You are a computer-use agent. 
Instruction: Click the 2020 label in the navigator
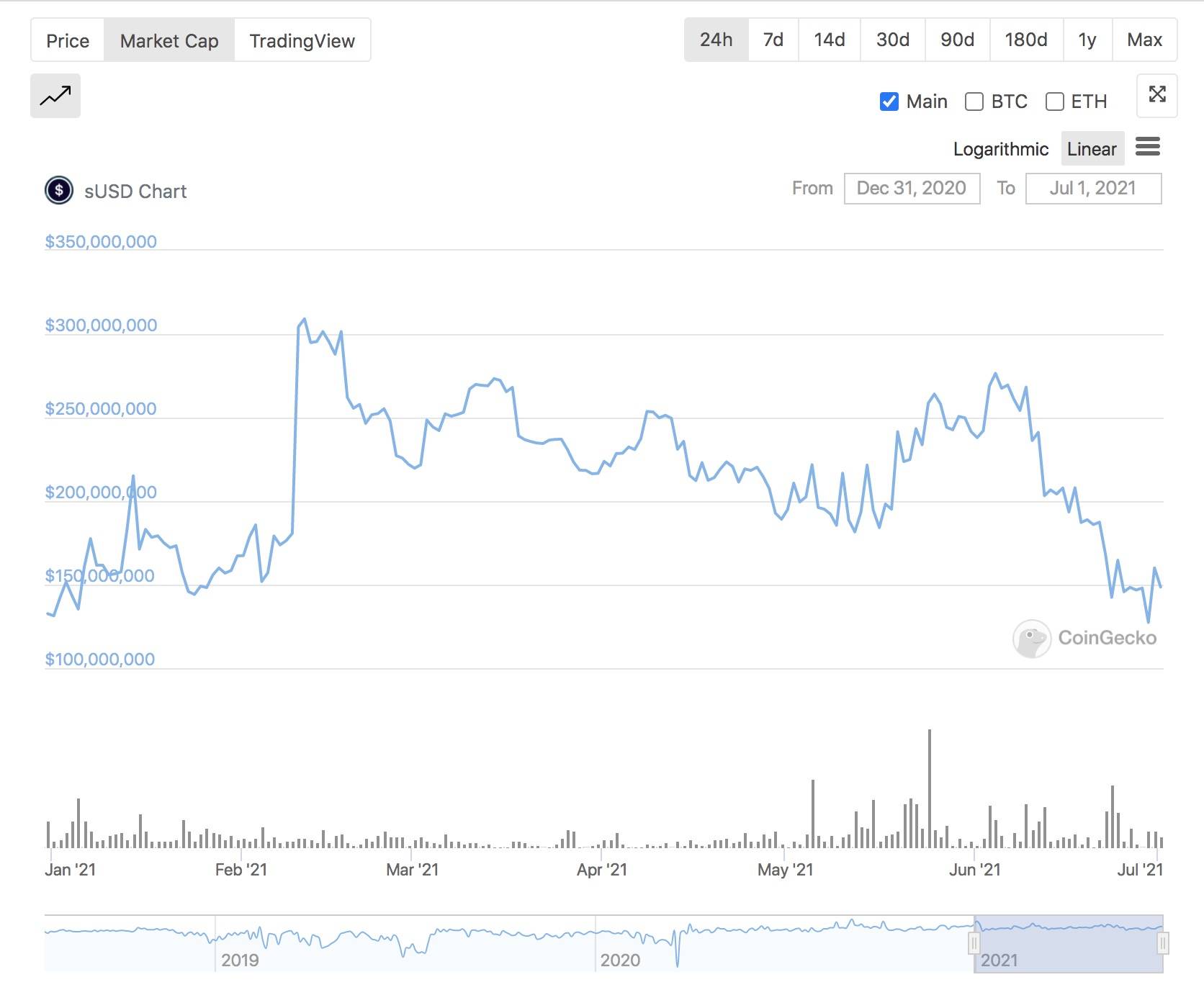click(x=620, y=960)
